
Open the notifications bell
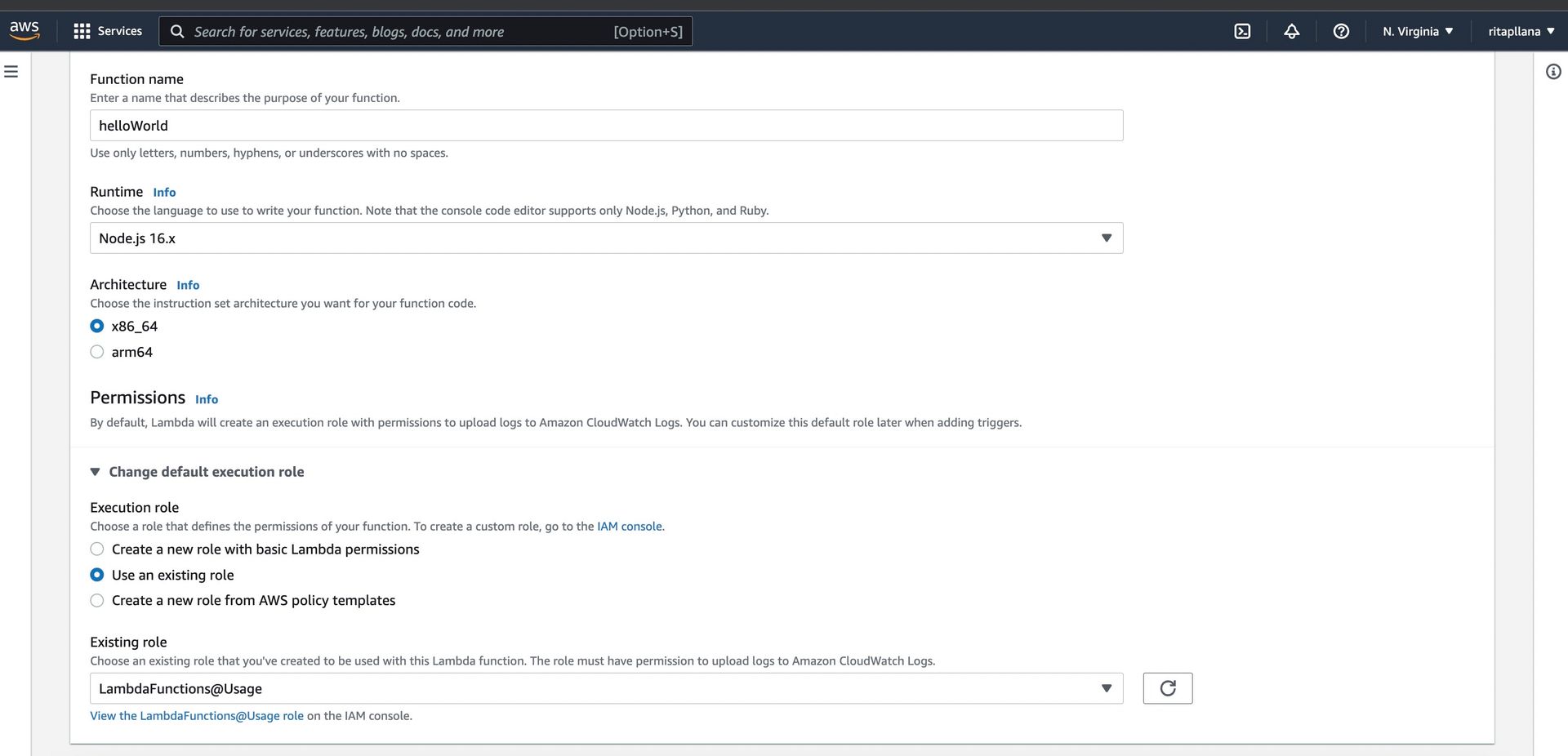[1291, 31]
